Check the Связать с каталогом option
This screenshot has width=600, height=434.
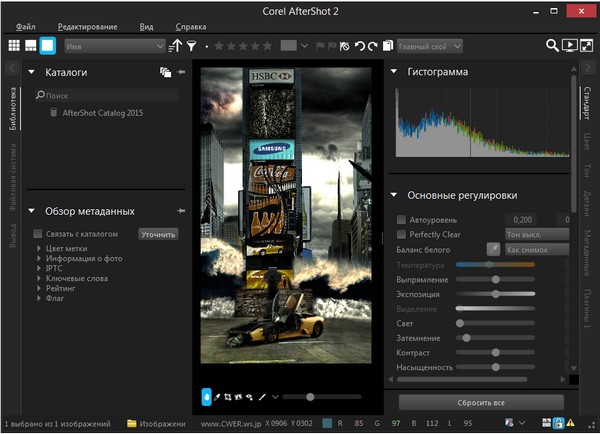[38, 233]
